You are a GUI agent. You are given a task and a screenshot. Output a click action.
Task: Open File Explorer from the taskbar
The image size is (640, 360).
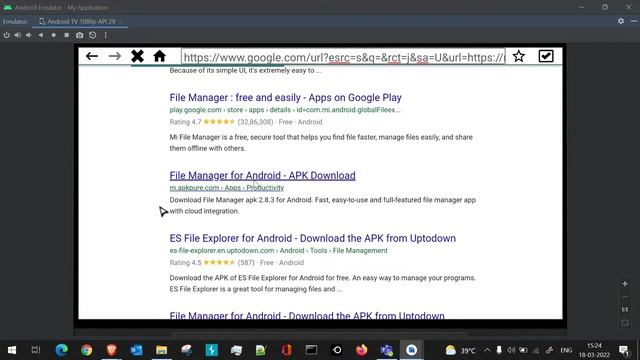tap(162, 350)
